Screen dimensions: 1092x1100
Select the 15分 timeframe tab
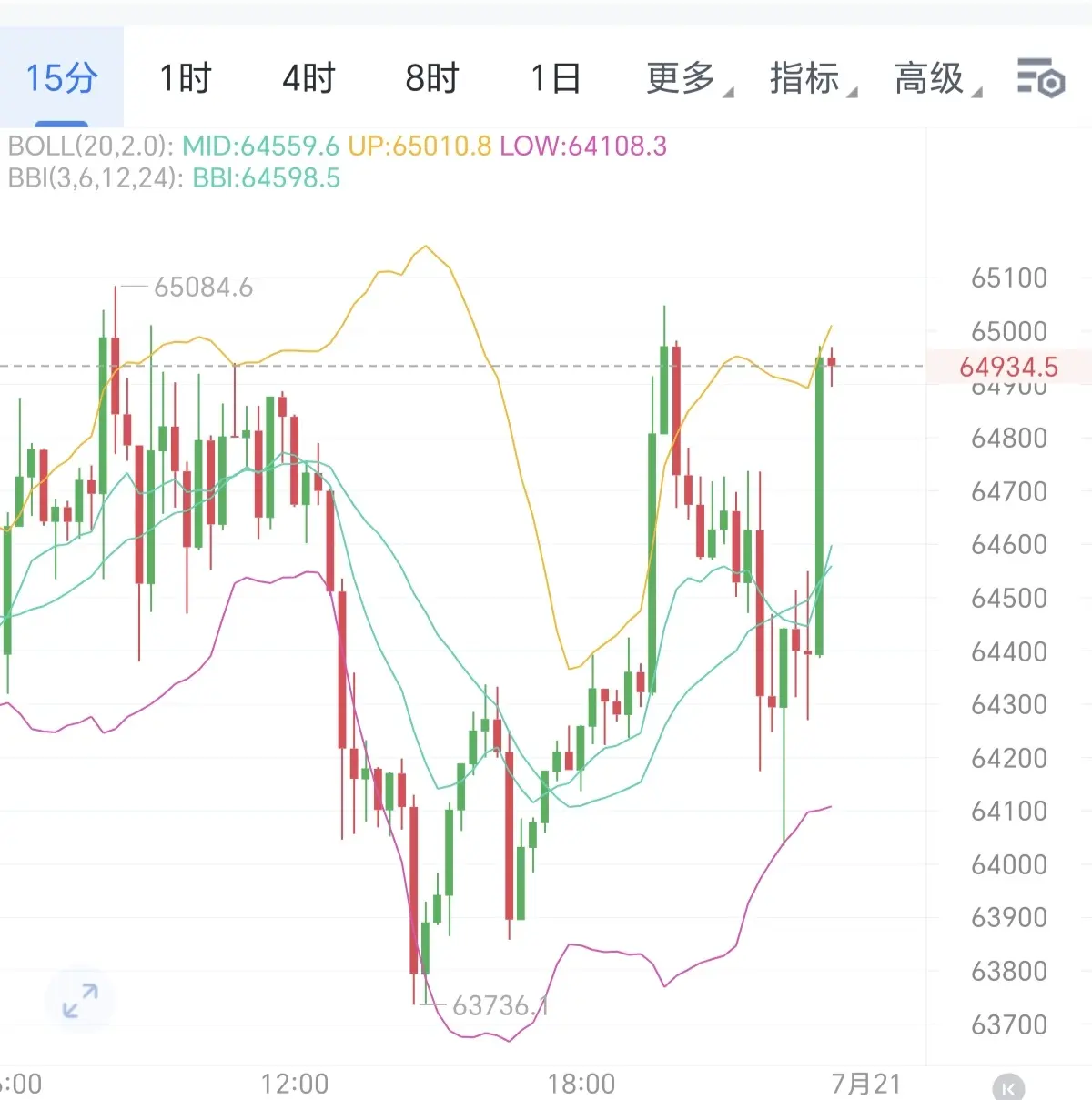61,77
